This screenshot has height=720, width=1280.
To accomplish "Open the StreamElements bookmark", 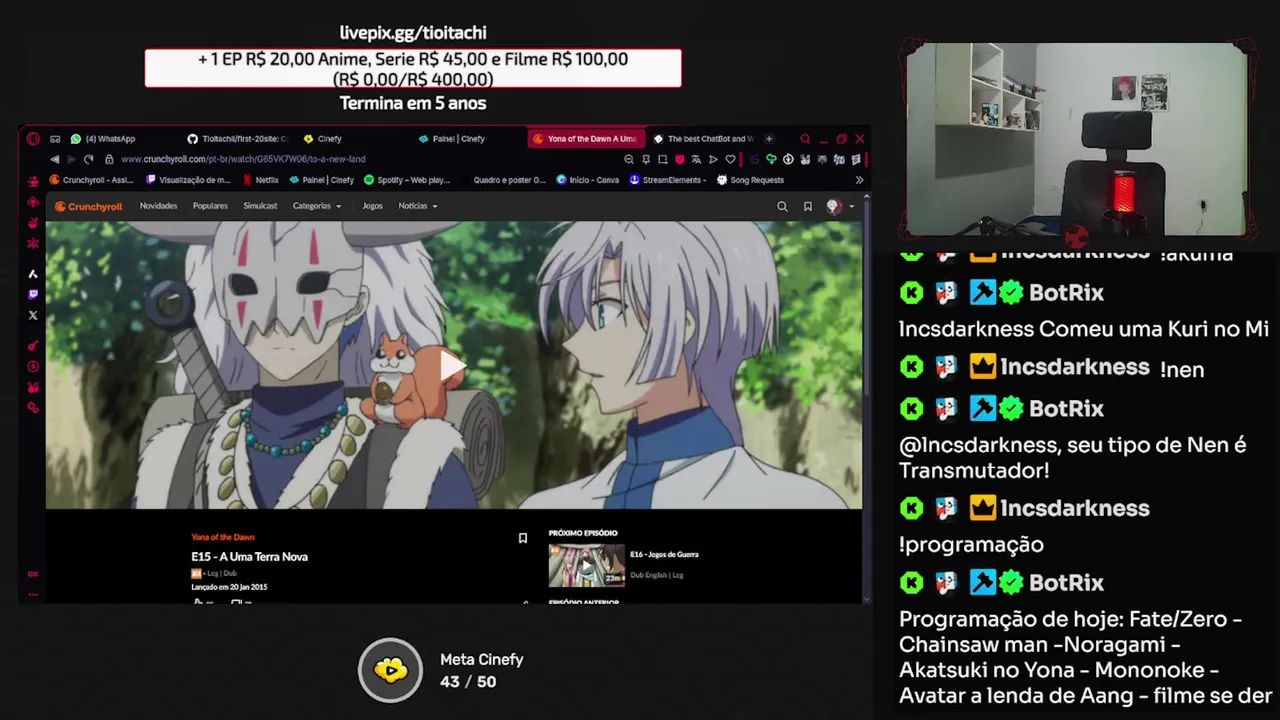I will click(668, 180).
